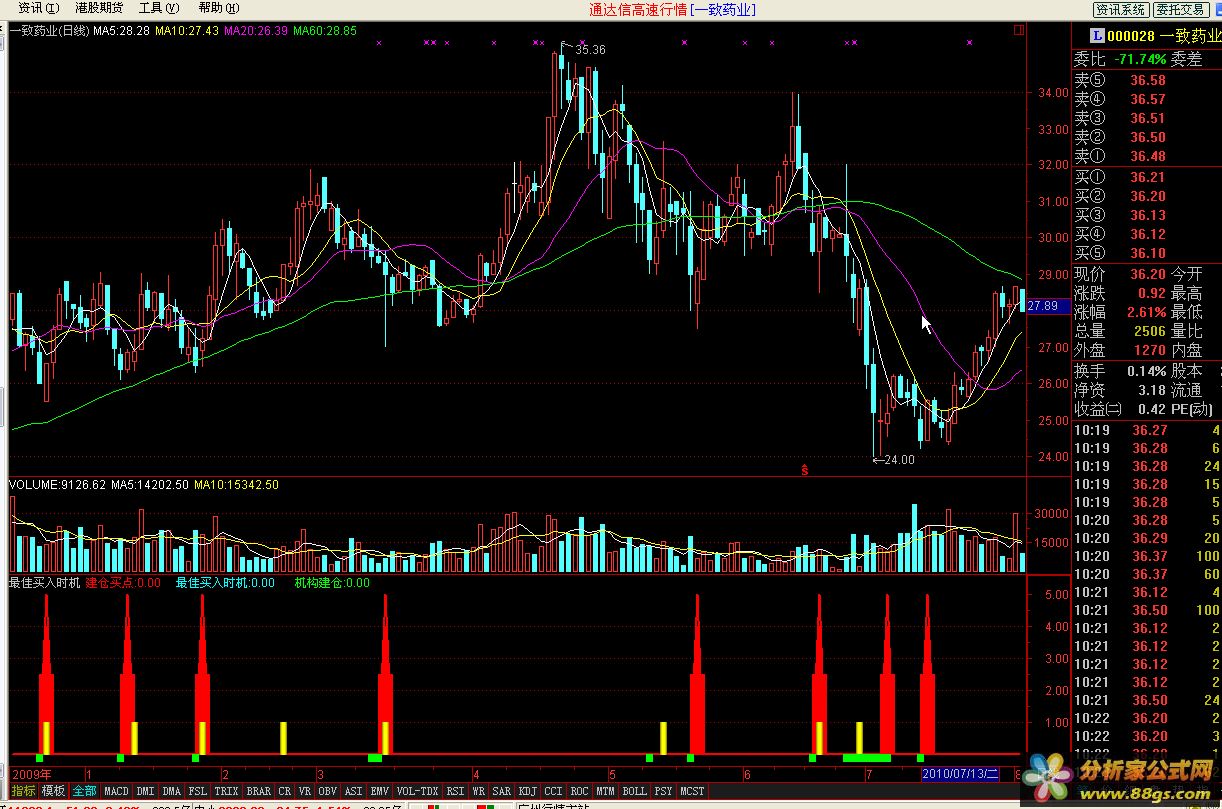
Task: Switch to the WR indicator
Action: click(x=479, y=791)
